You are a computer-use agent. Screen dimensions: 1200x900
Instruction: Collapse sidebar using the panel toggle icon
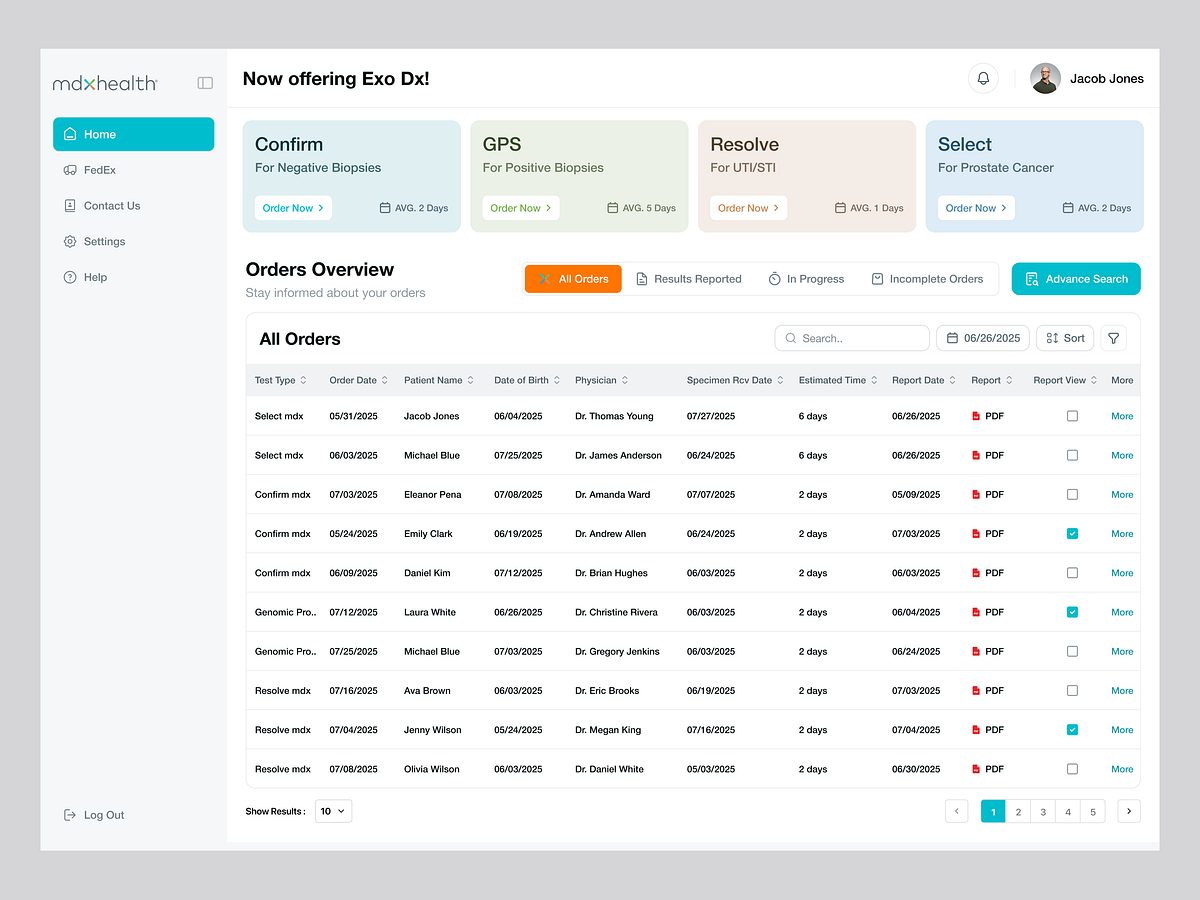pos(205,83)
